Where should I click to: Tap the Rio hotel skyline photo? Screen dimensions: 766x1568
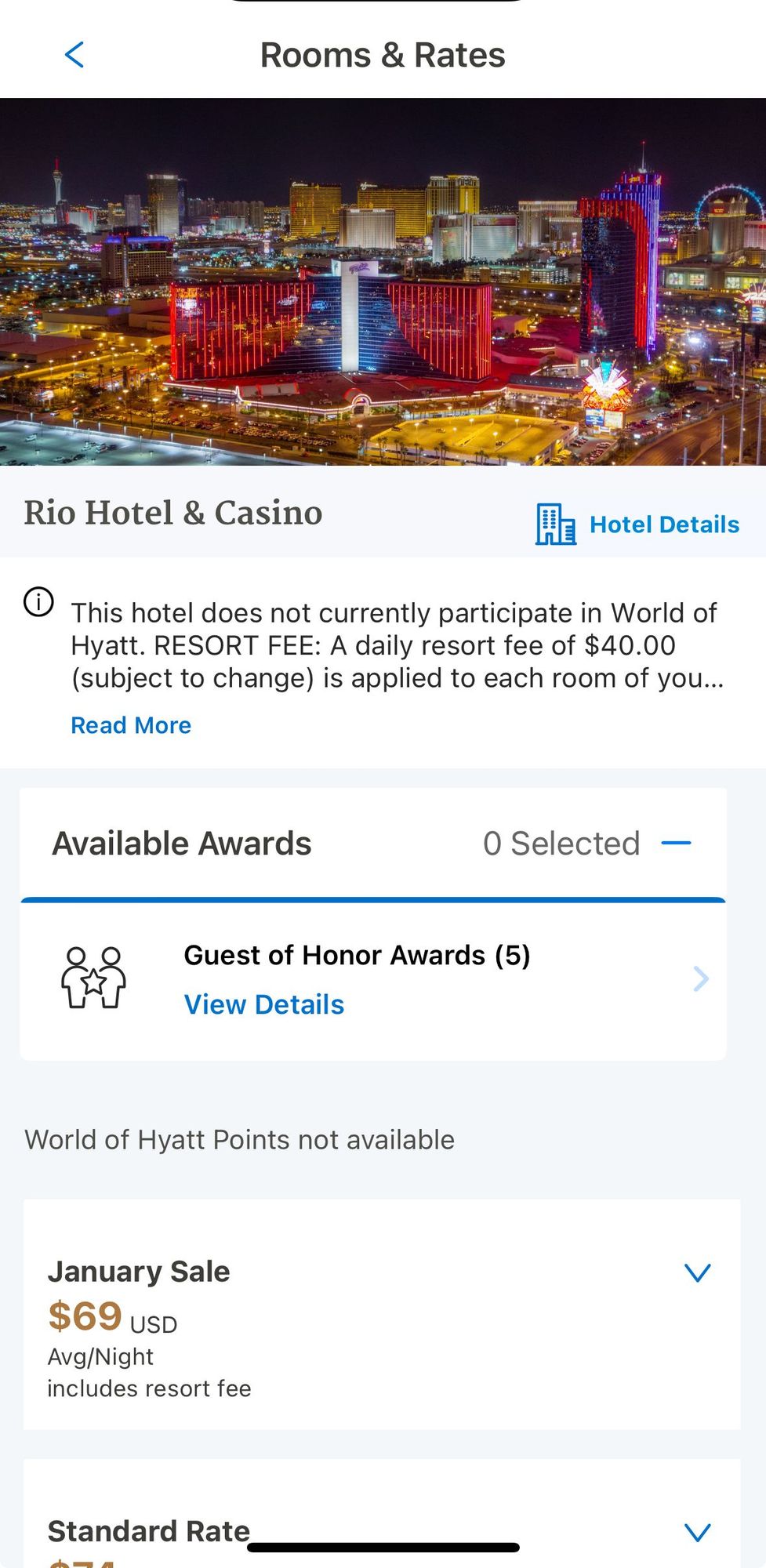click(383, 282)
